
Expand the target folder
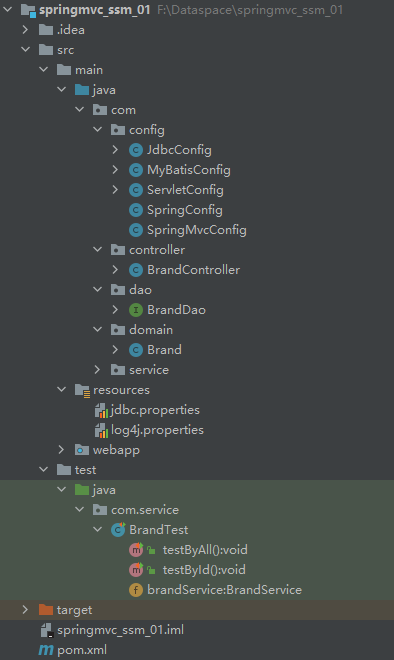click(25, 609)
